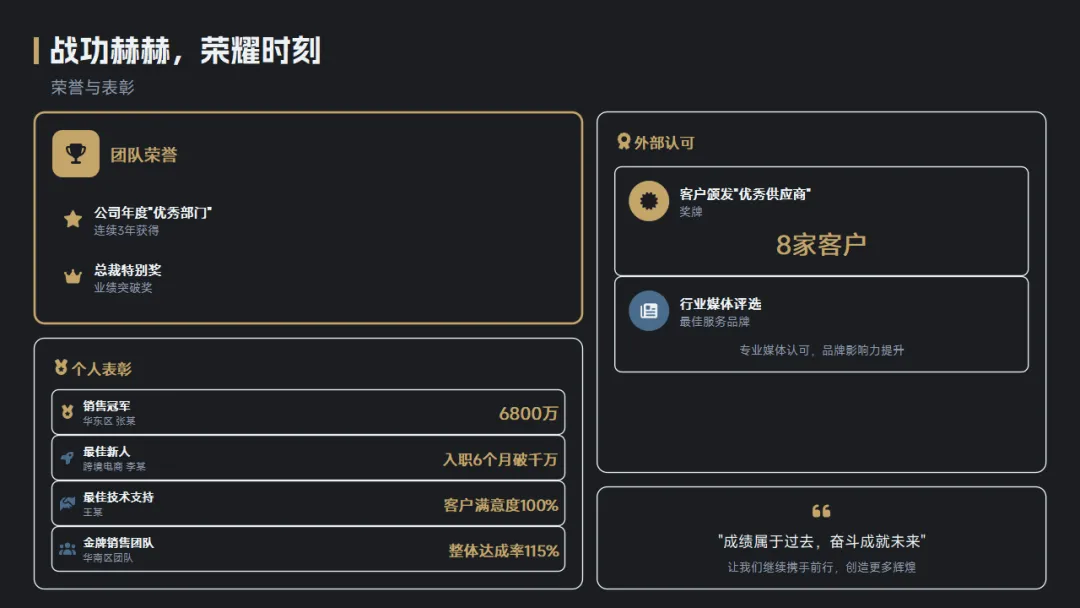Viewport: 1080px width, 608px height.
Task: Click the crown icon beside 总裁特别奖
Action: click(x=73, y=277)
